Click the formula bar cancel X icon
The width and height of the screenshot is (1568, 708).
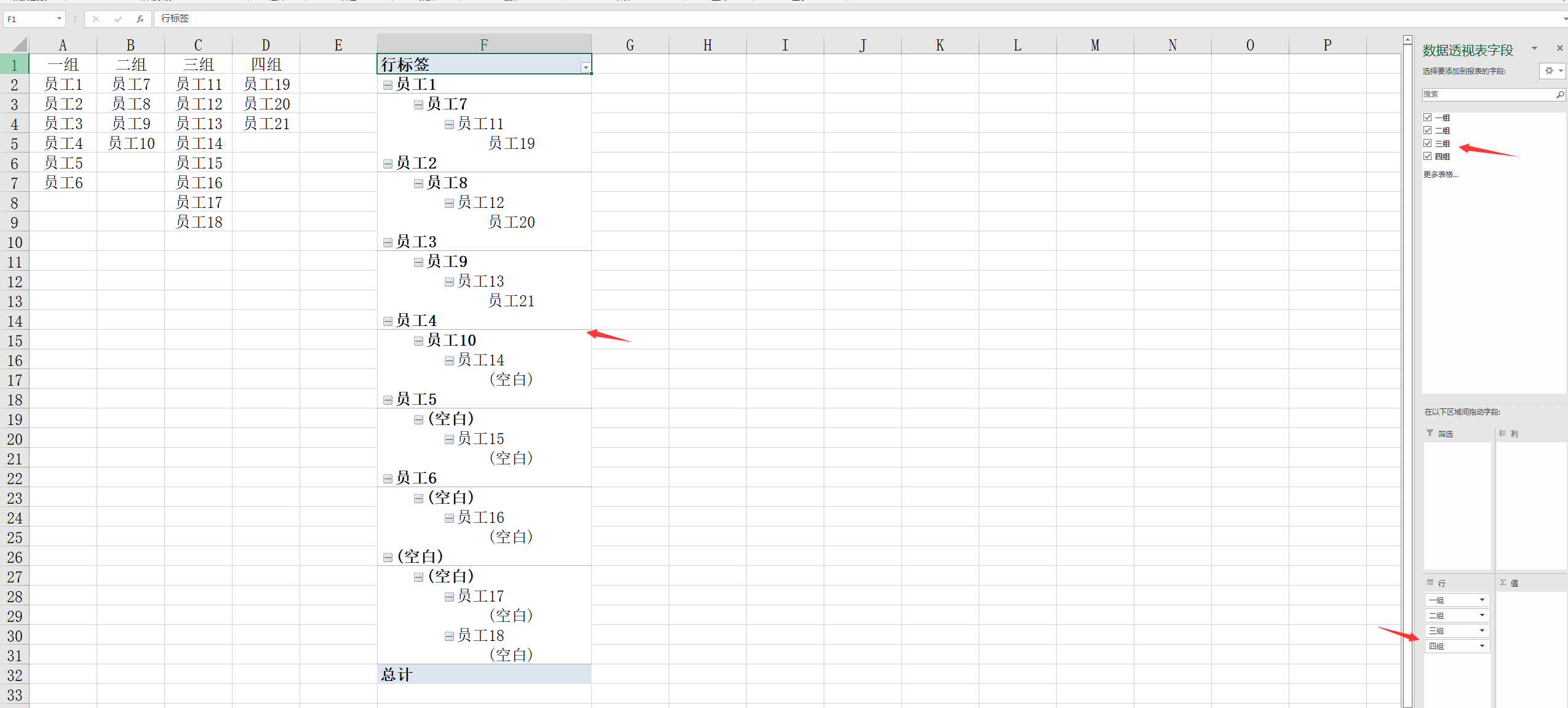[x=96, y=19]
